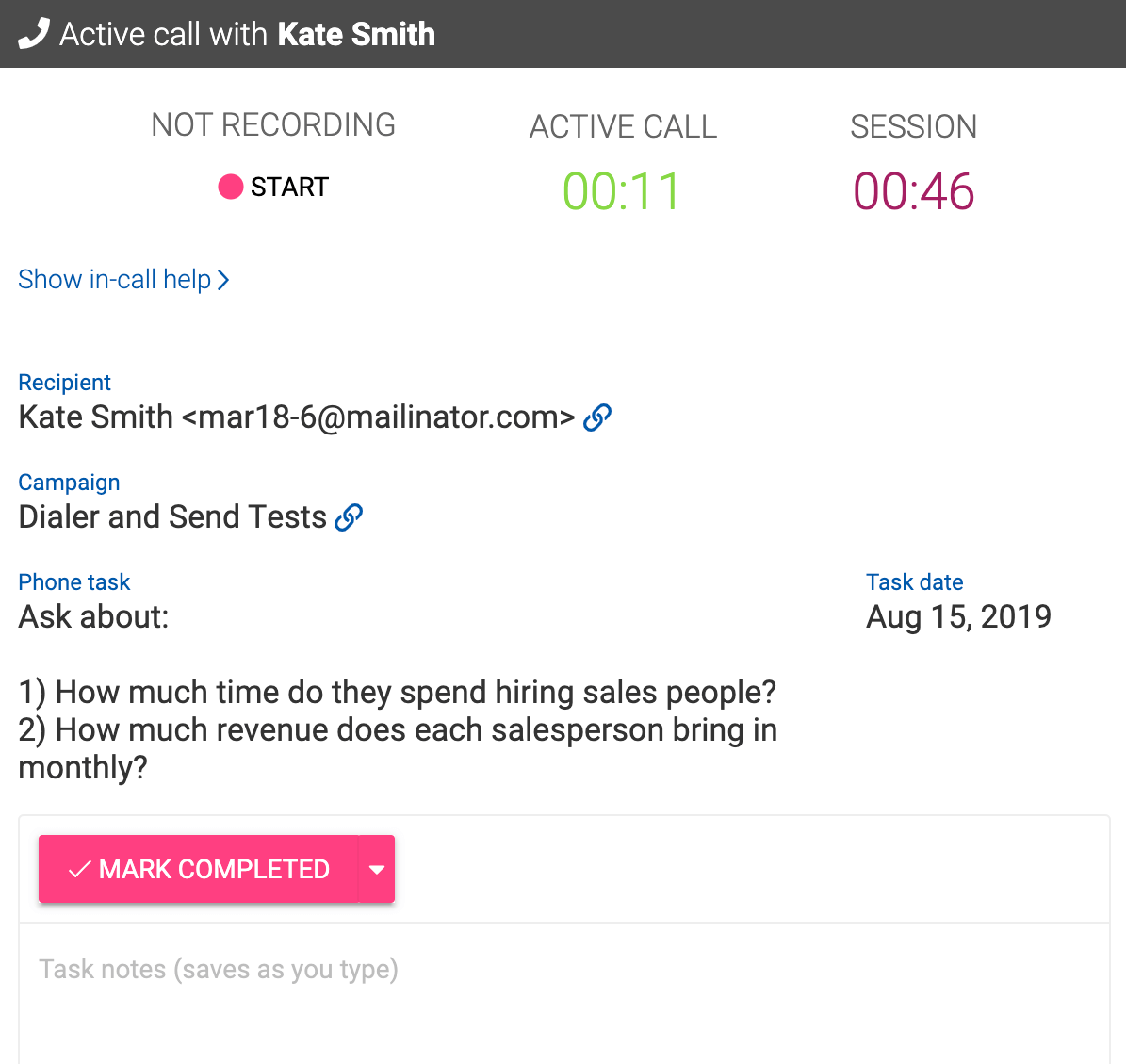Click the Aug 15, 2019 task date
1126x1064 pixels.
coord(958,616)
